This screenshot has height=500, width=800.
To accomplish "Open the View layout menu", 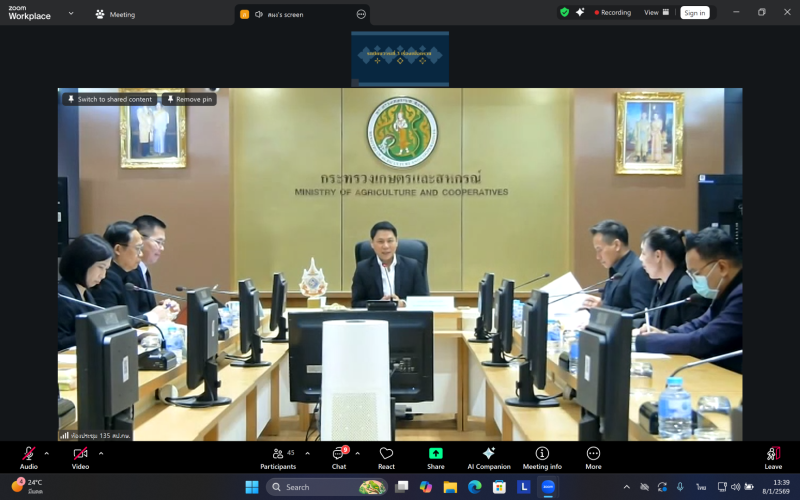I will point(656,13).
